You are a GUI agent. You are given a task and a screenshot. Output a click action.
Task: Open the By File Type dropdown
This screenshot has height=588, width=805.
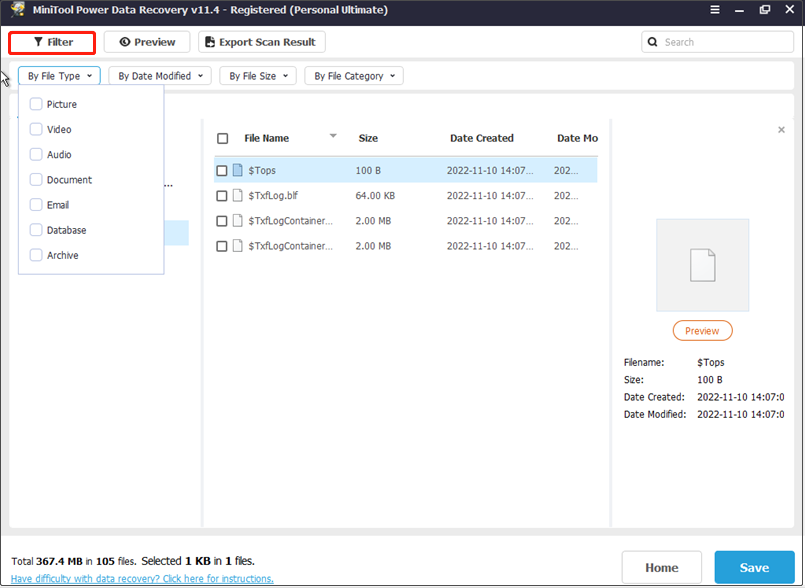coord(60,76)
